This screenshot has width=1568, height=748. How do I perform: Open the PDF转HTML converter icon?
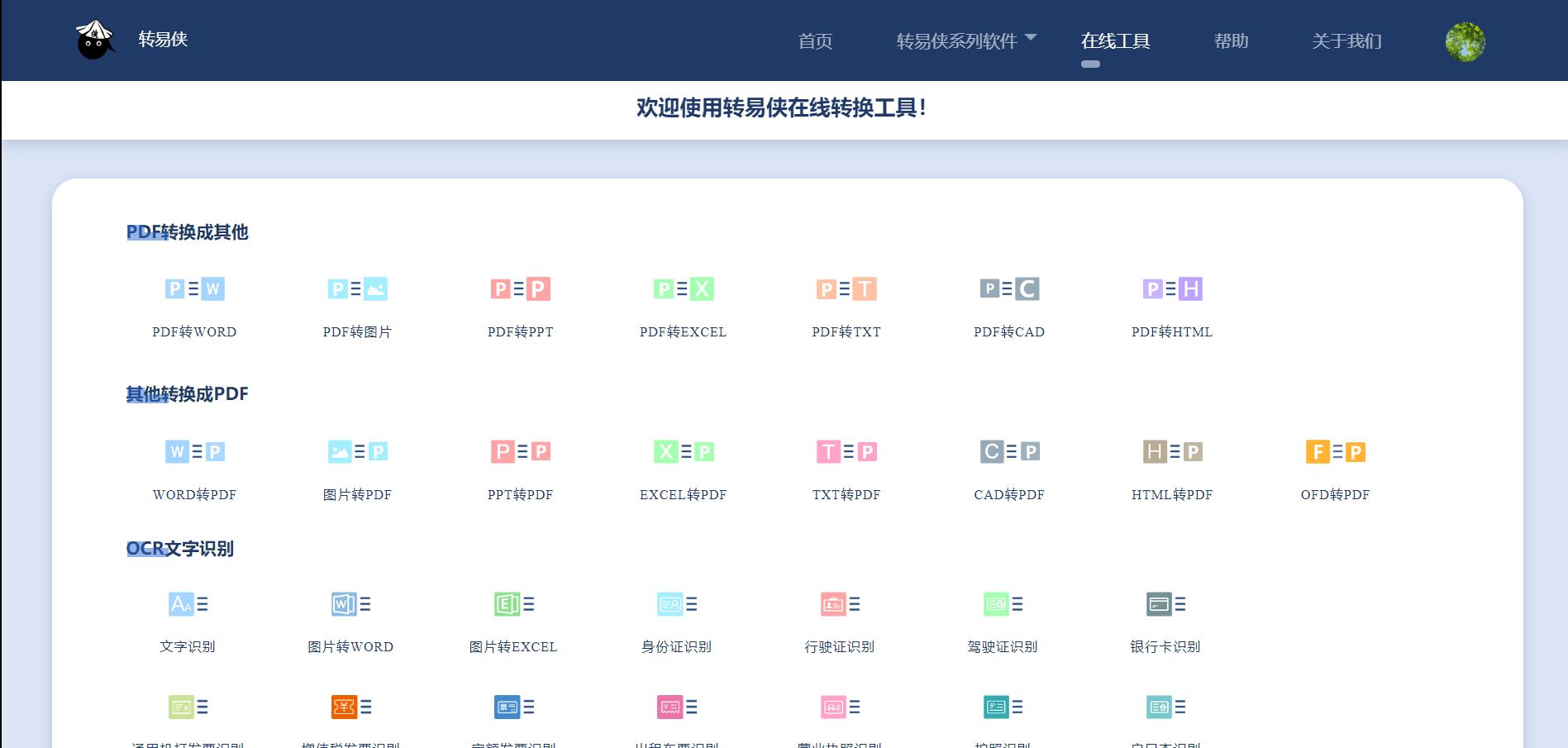[x=1172, y=289]
